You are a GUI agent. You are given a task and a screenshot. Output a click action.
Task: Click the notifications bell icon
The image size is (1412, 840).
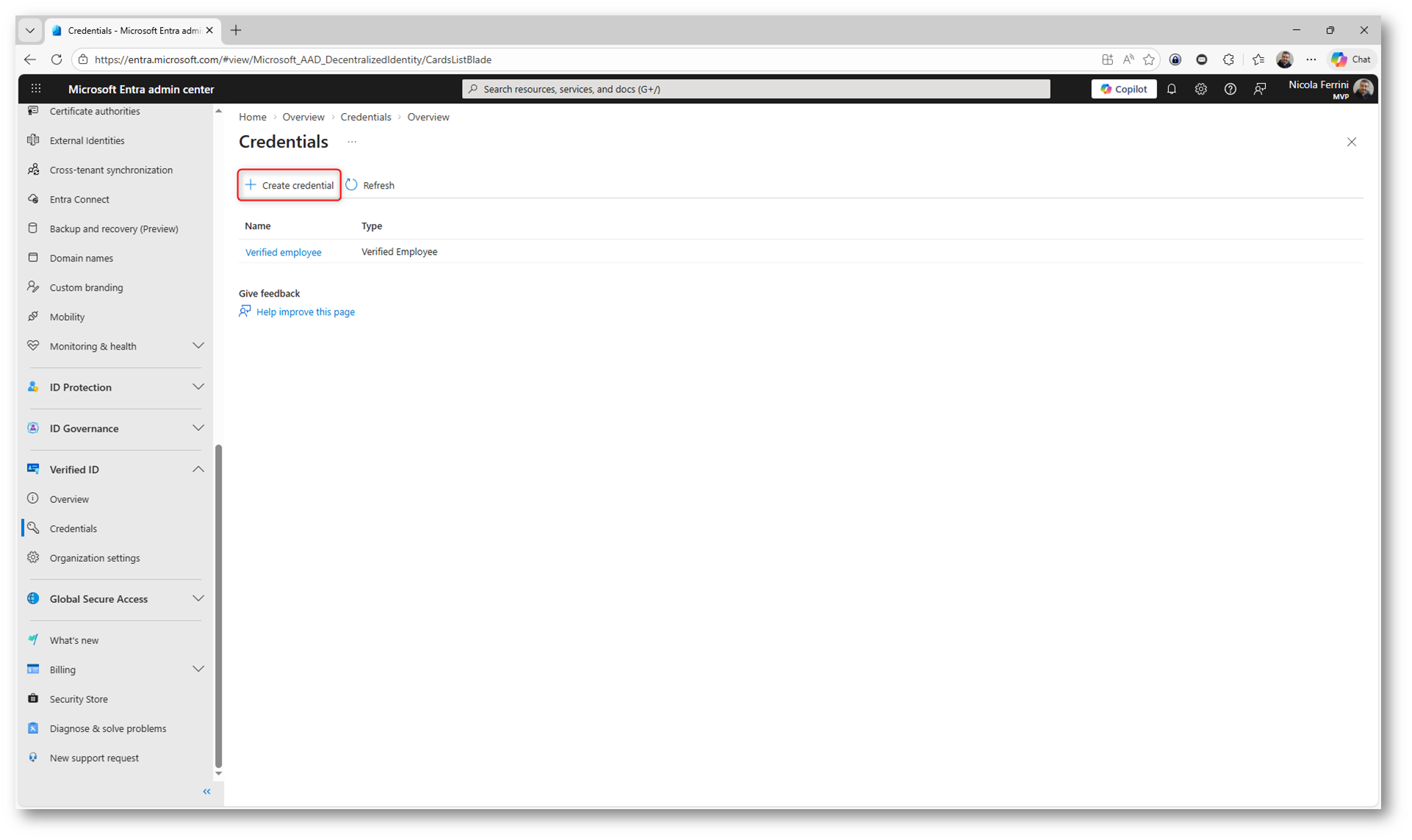pos(1172,89)
